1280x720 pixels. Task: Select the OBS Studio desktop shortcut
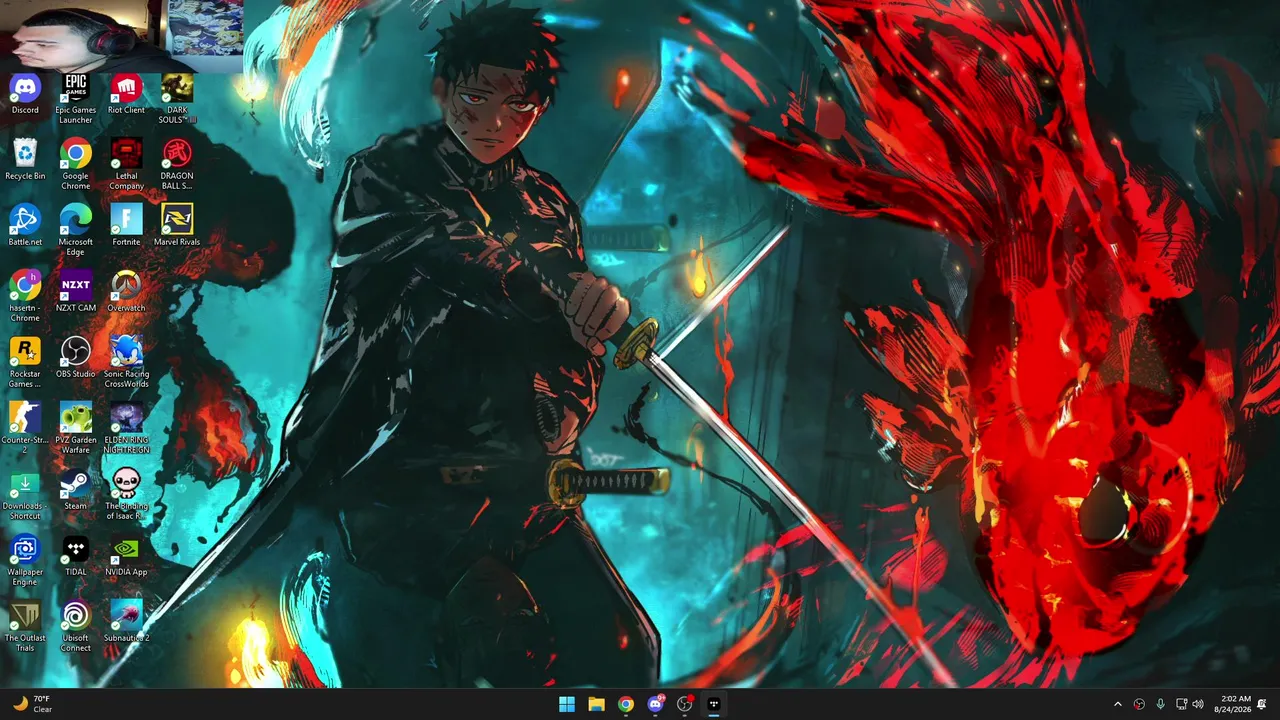point(75,358)
